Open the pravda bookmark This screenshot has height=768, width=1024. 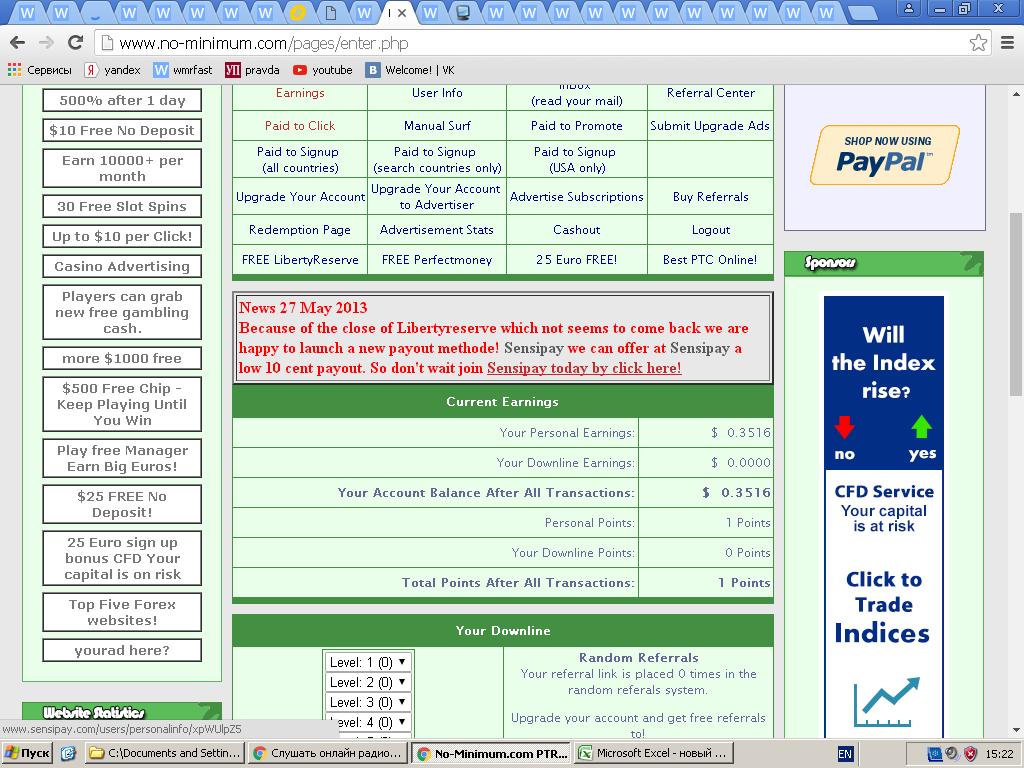pyautogui.click(x=252, y=70)
